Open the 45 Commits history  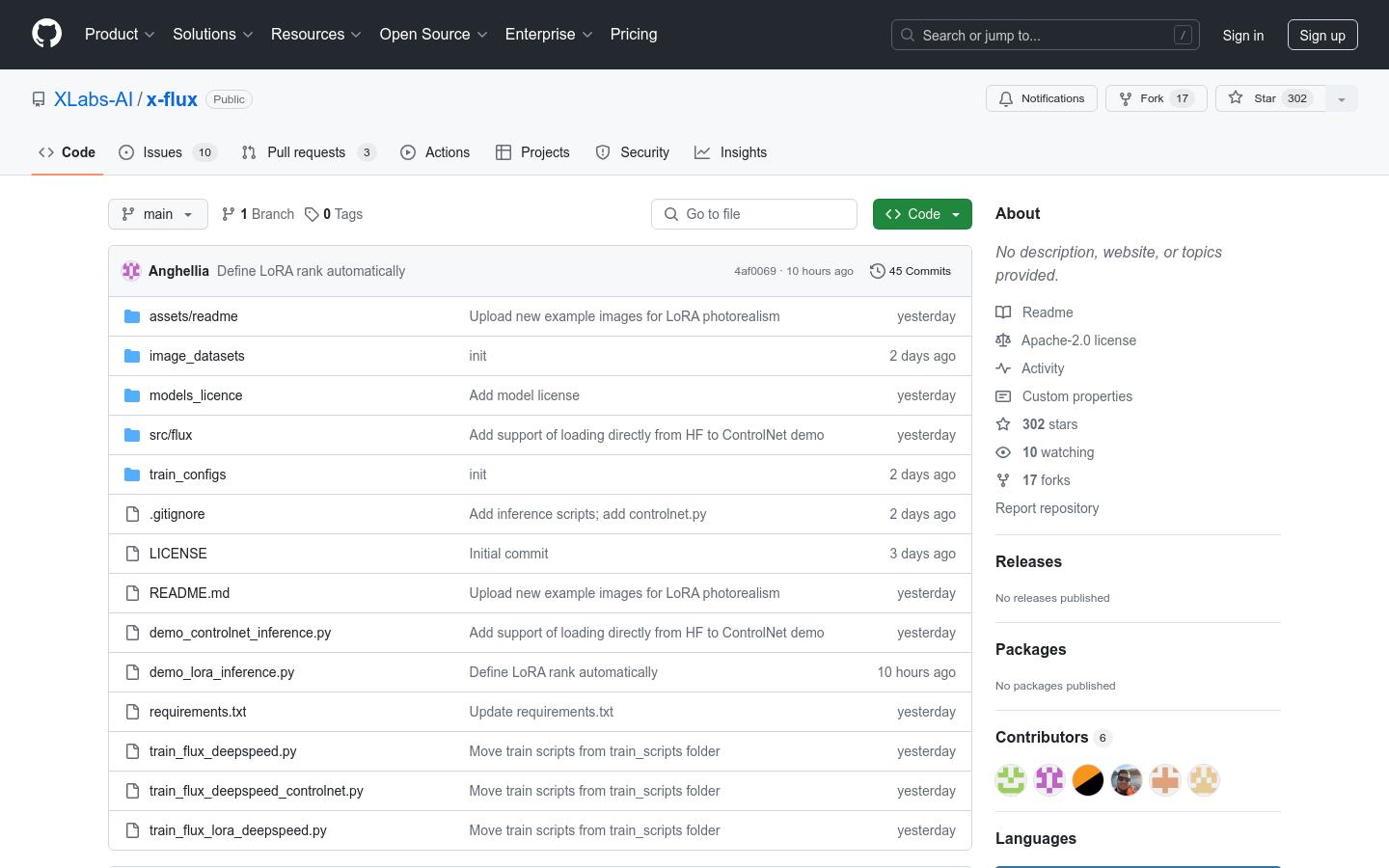point(911,271)
